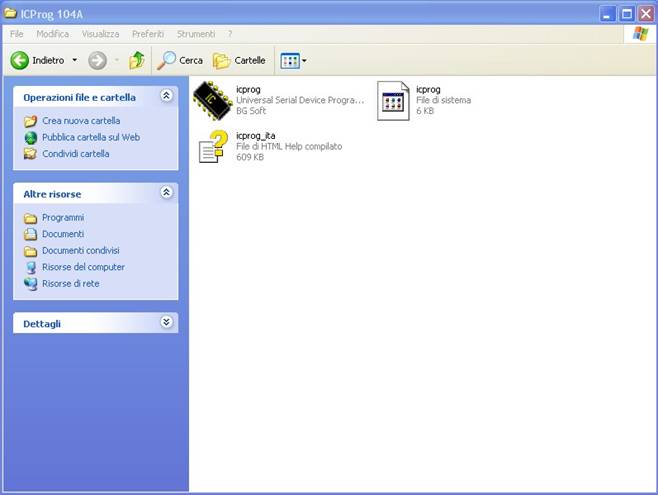Click the Risorse del computer icon
This screenshot has width=658, height=495.
point(31,268)
